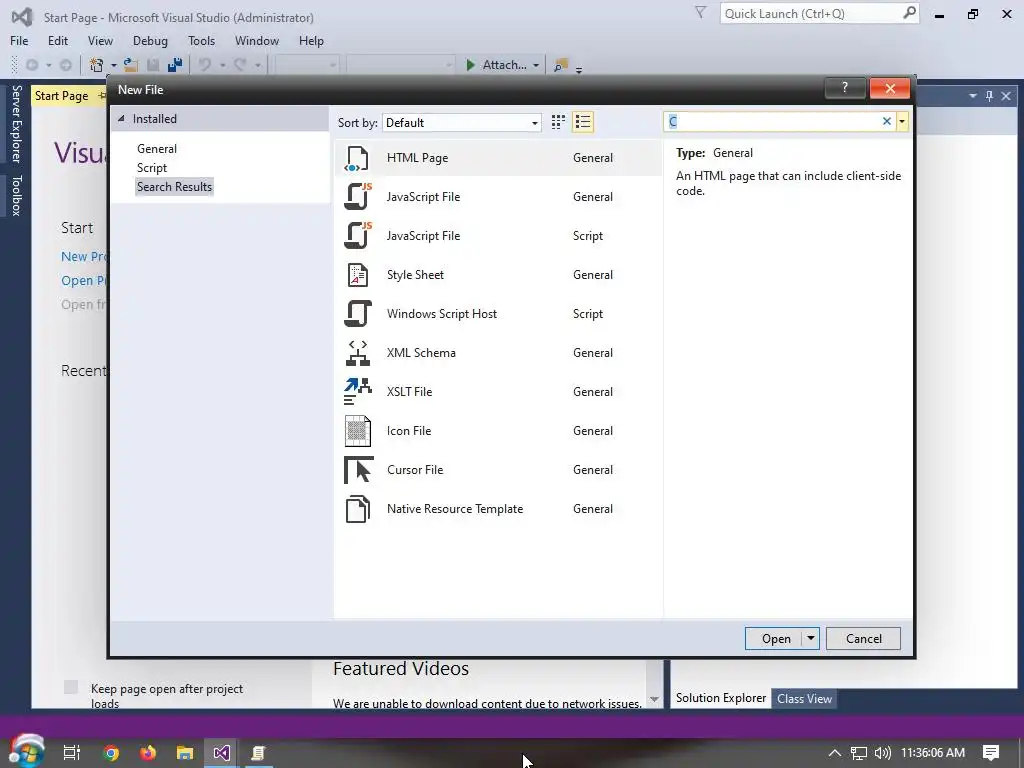This screenshot has height=768, width=1024.
Task: Click the Open File toolbar icon
Action: click(131, 65)
